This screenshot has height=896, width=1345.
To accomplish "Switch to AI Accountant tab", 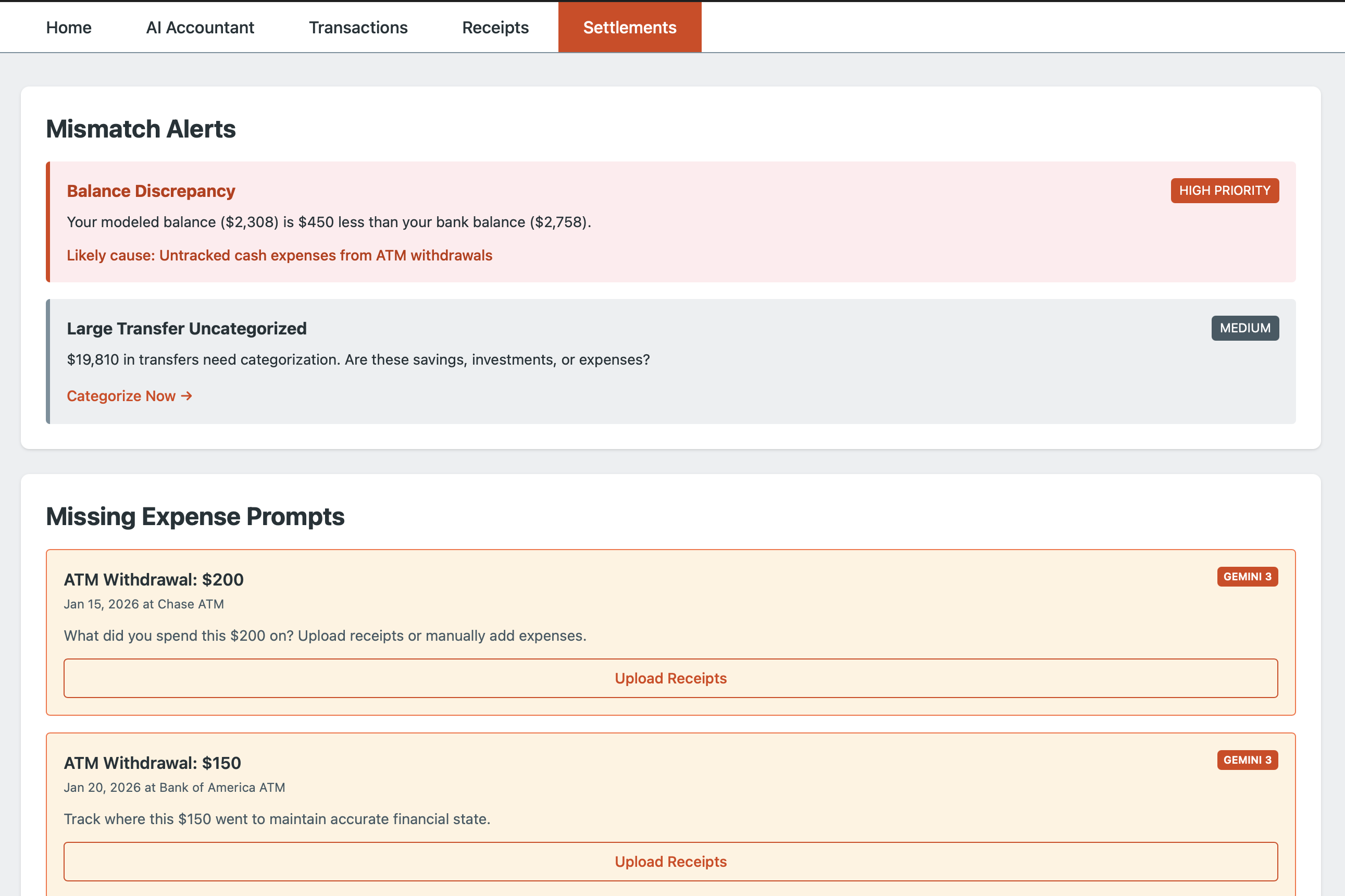I will coord(200,28).
